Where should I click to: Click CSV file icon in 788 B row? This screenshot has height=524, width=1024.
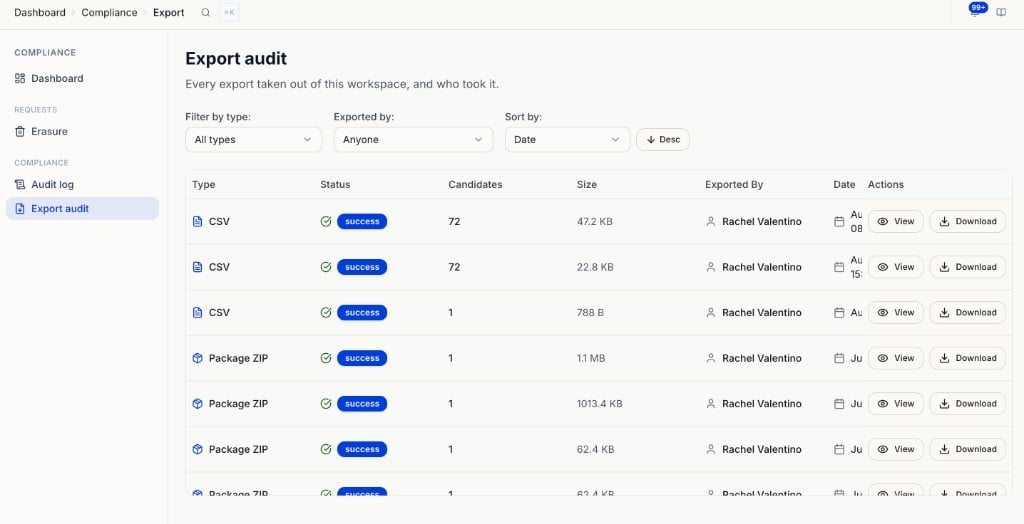click(197, 313)
